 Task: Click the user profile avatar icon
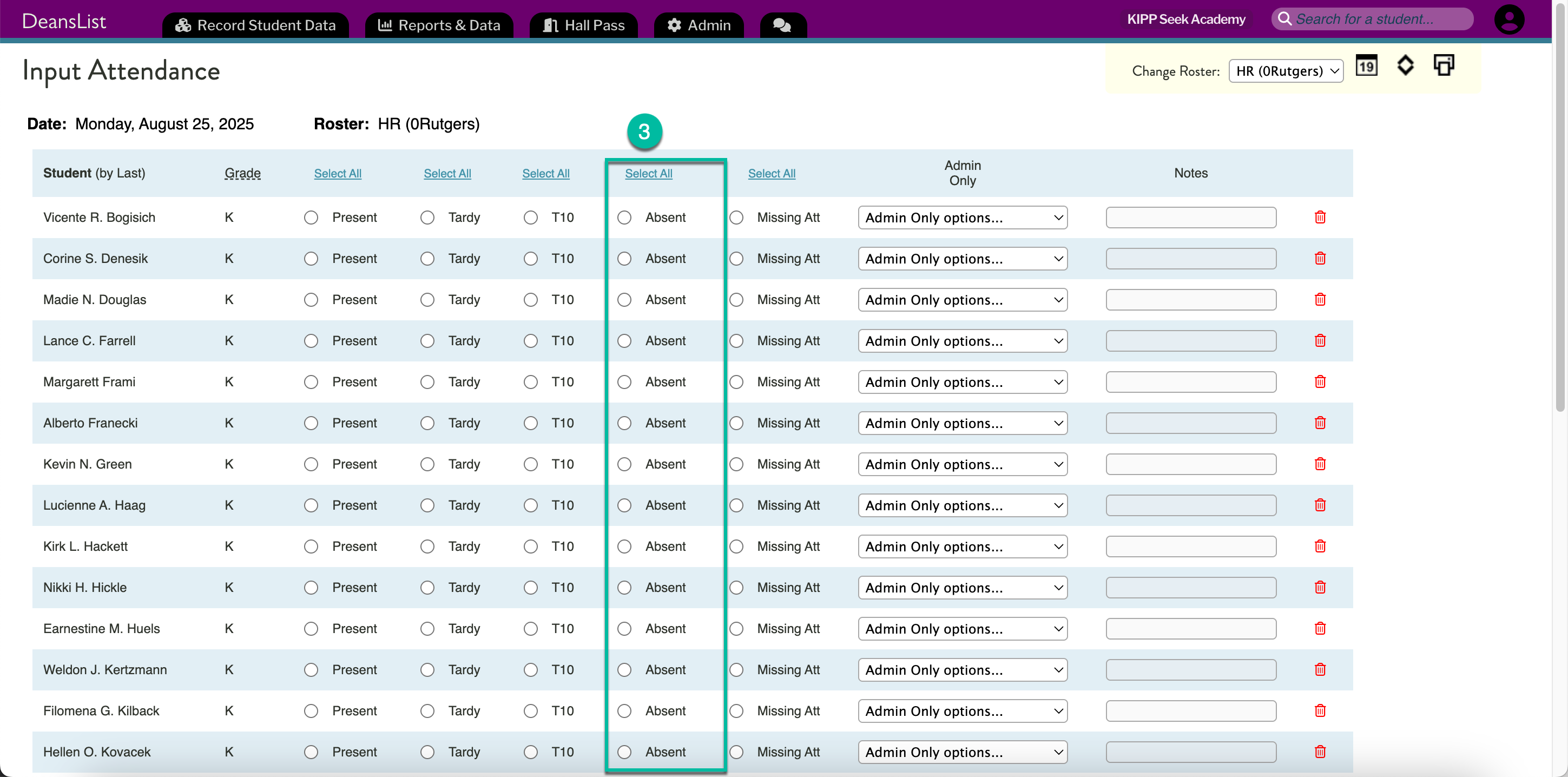pyautogui.click(x=1509, y=20)
